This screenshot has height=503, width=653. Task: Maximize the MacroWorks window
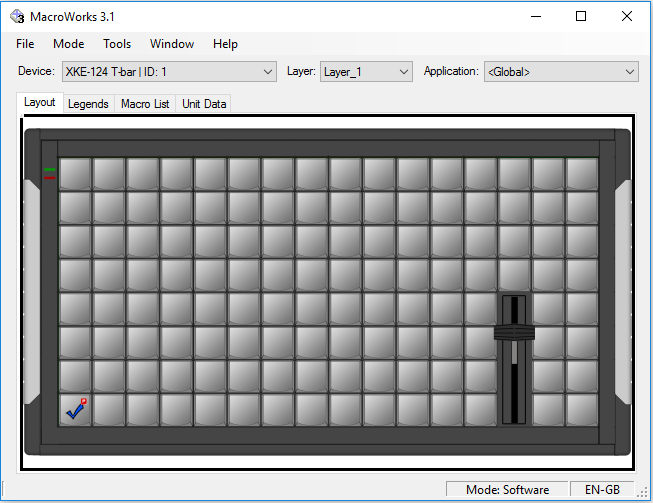coord(581,16)
